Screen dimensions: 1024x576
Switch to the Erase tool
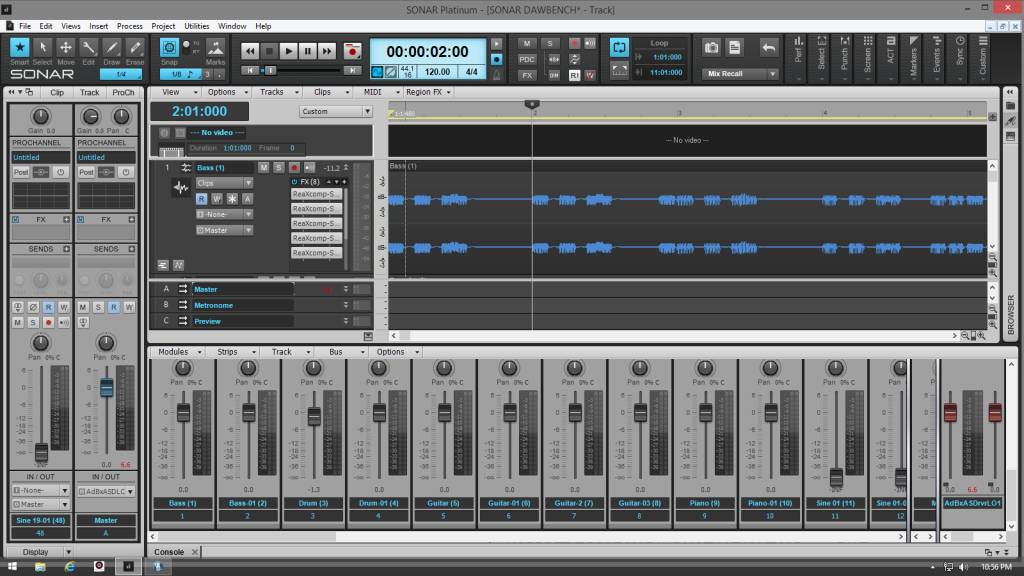[135, 48]
